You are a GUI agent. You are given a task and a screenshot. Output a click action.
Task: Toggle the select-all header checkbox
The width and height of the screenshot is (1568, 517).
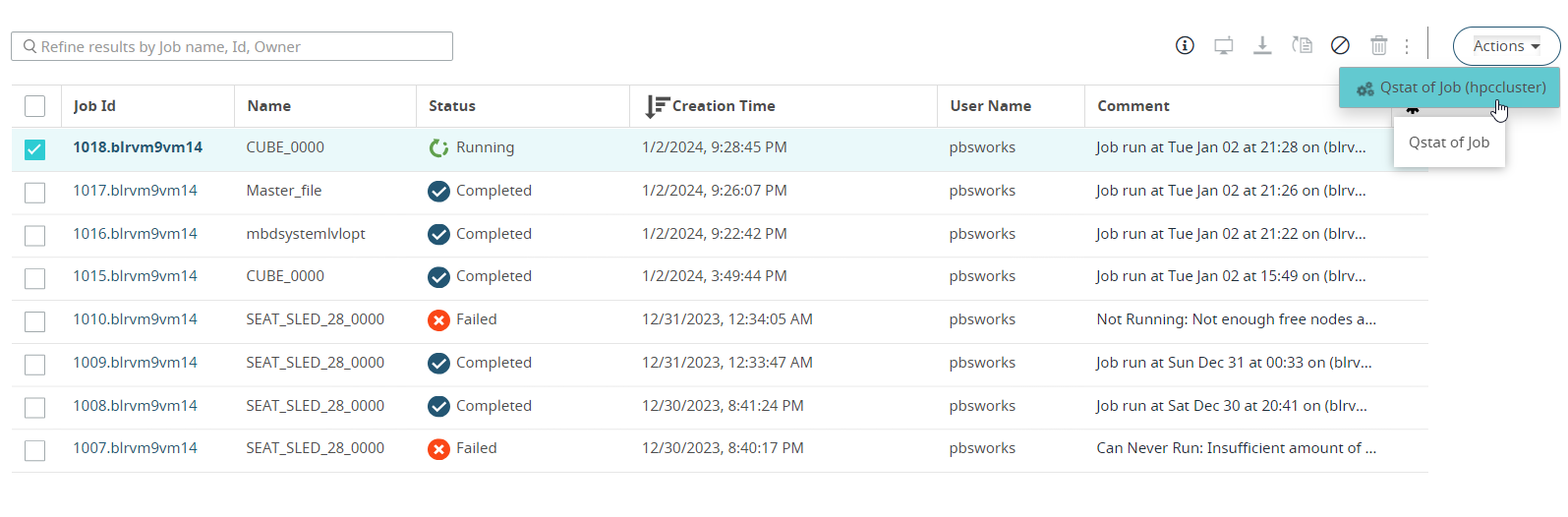tap(35, 106)
